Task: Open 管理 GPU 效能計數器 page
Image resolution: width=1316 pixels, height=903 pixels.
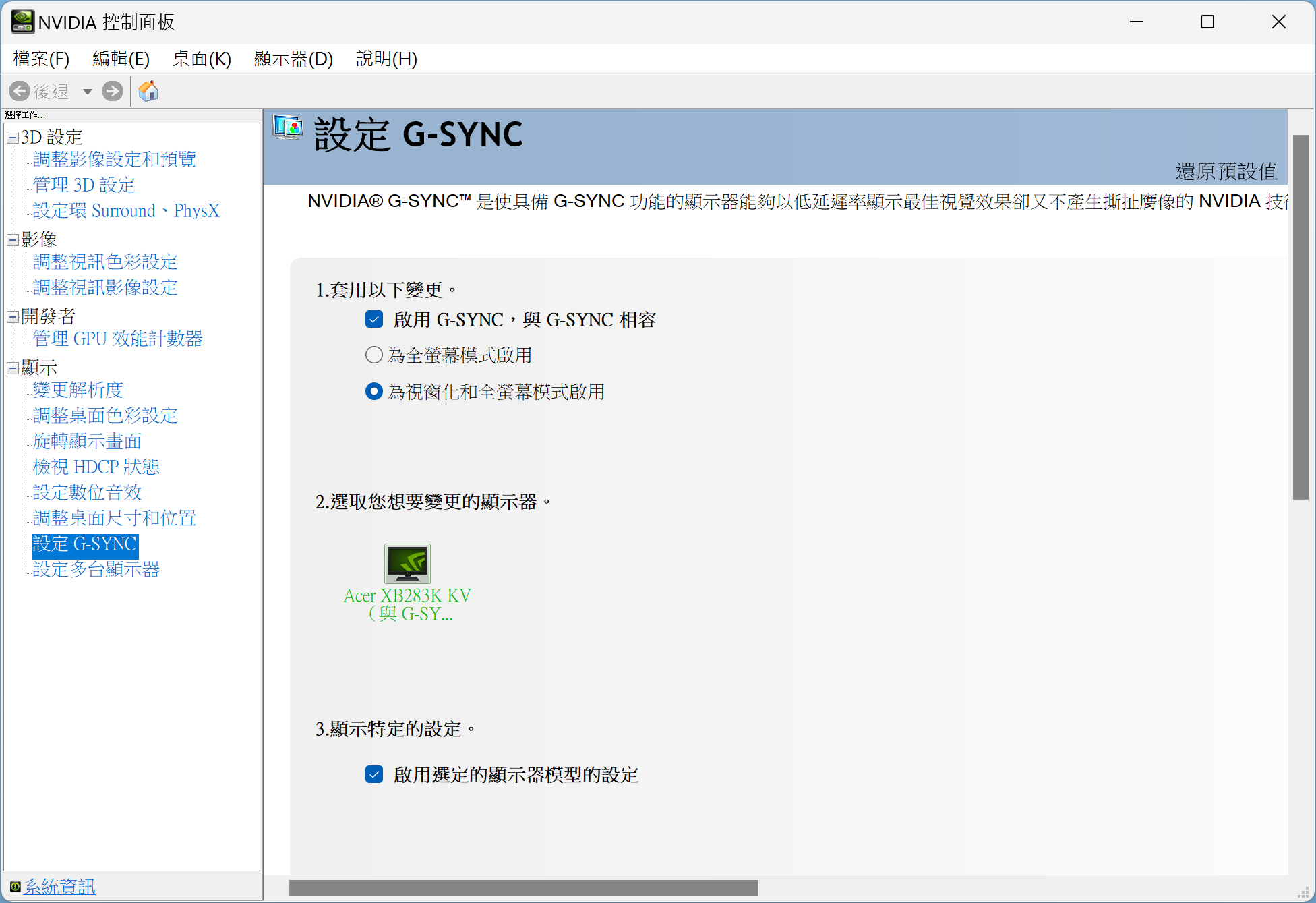Action: click(117, 339)
